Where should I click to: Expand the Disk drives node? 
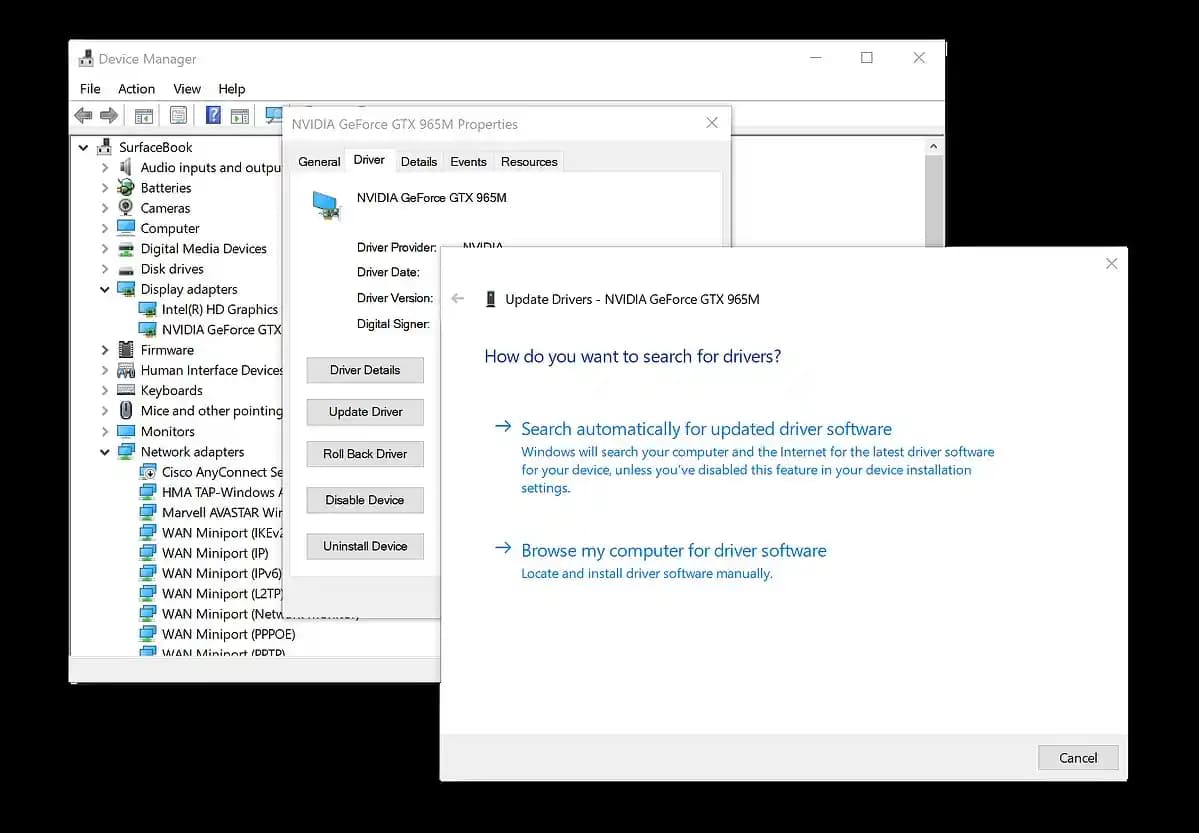click(105, 269)
